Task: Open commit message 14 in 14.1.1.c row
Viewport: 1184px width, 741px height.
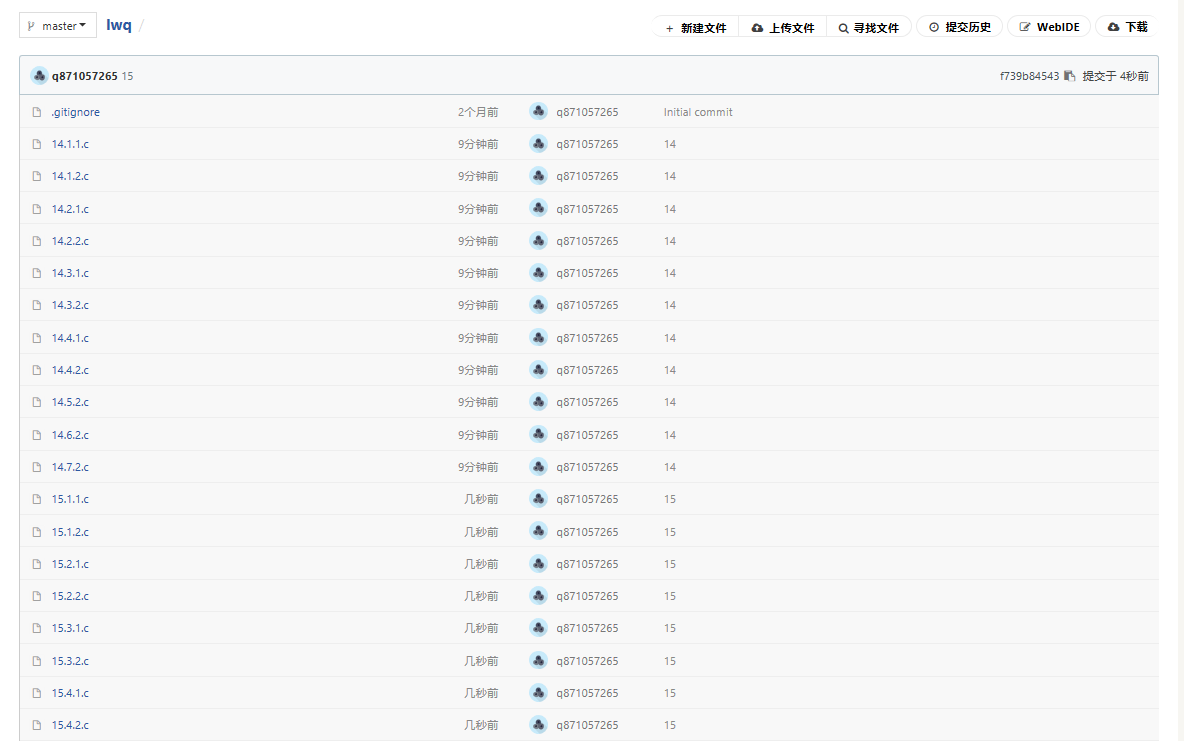Action: pos(670,144)
